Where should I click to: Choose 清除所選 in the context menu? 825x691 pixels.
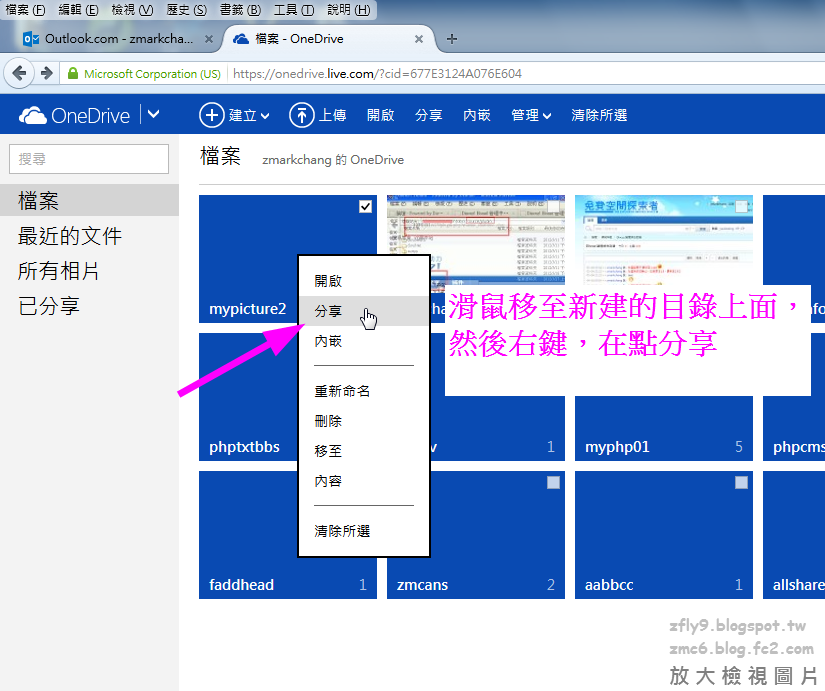(x=364, y=531)
